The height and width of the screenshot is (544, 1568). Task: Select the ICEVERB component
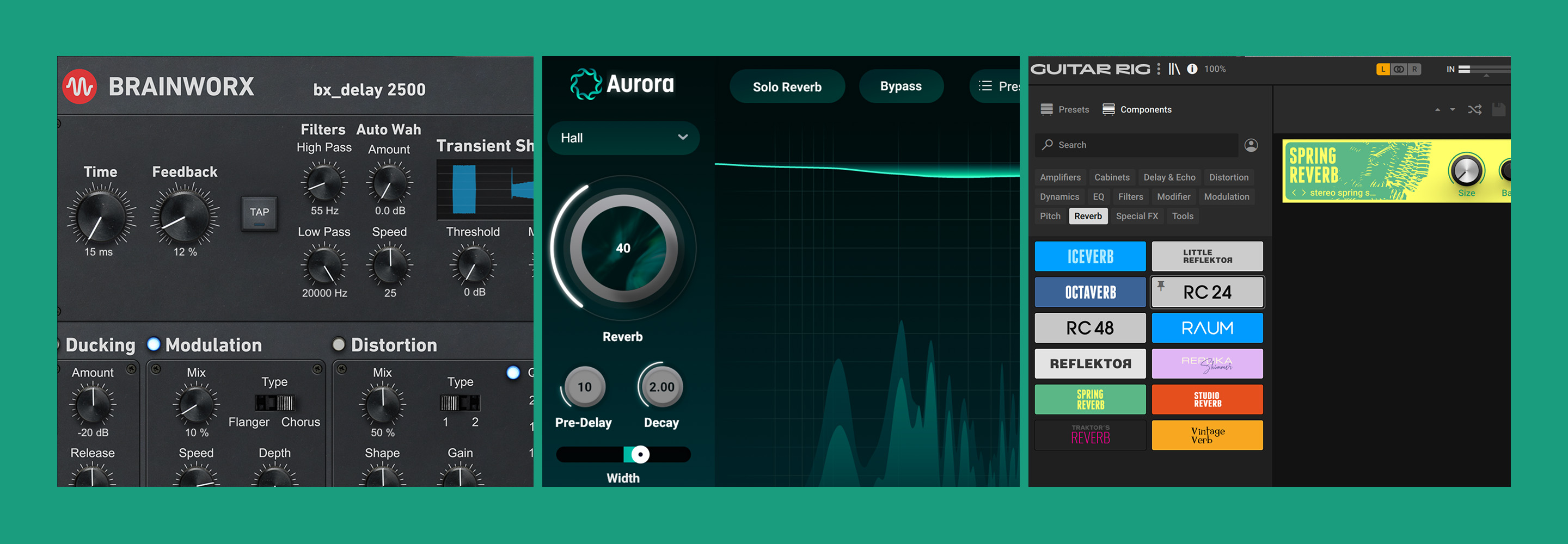(x=1090, y=256)
